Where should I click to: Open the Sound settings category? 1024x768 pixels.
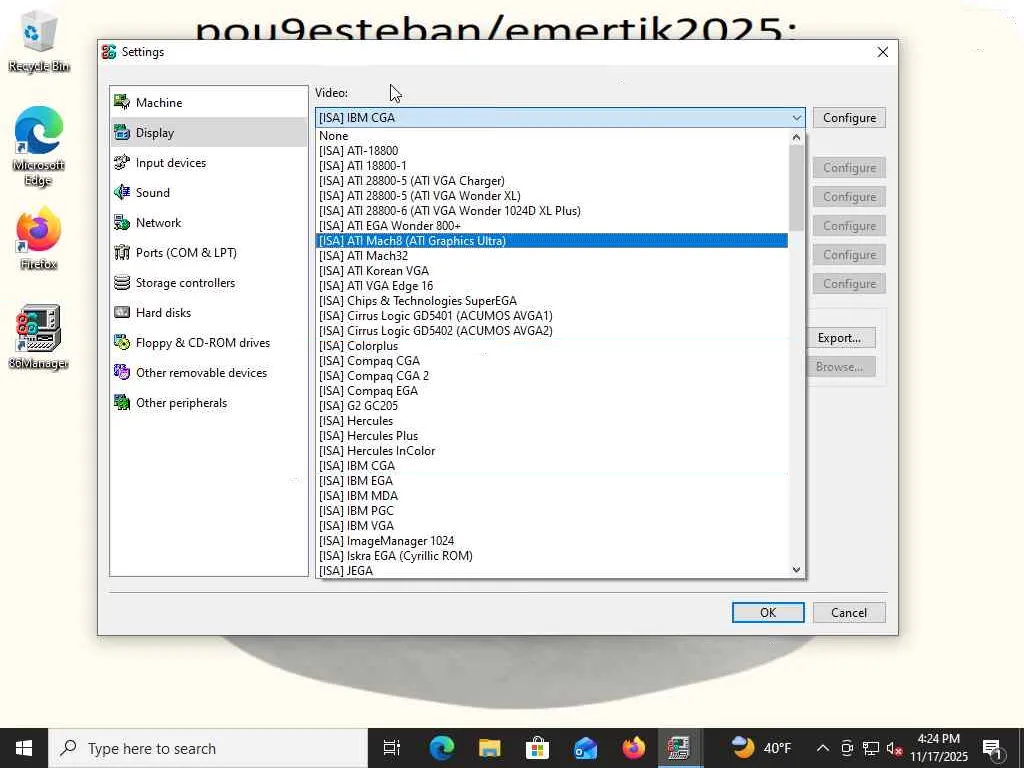click(208, 193)
